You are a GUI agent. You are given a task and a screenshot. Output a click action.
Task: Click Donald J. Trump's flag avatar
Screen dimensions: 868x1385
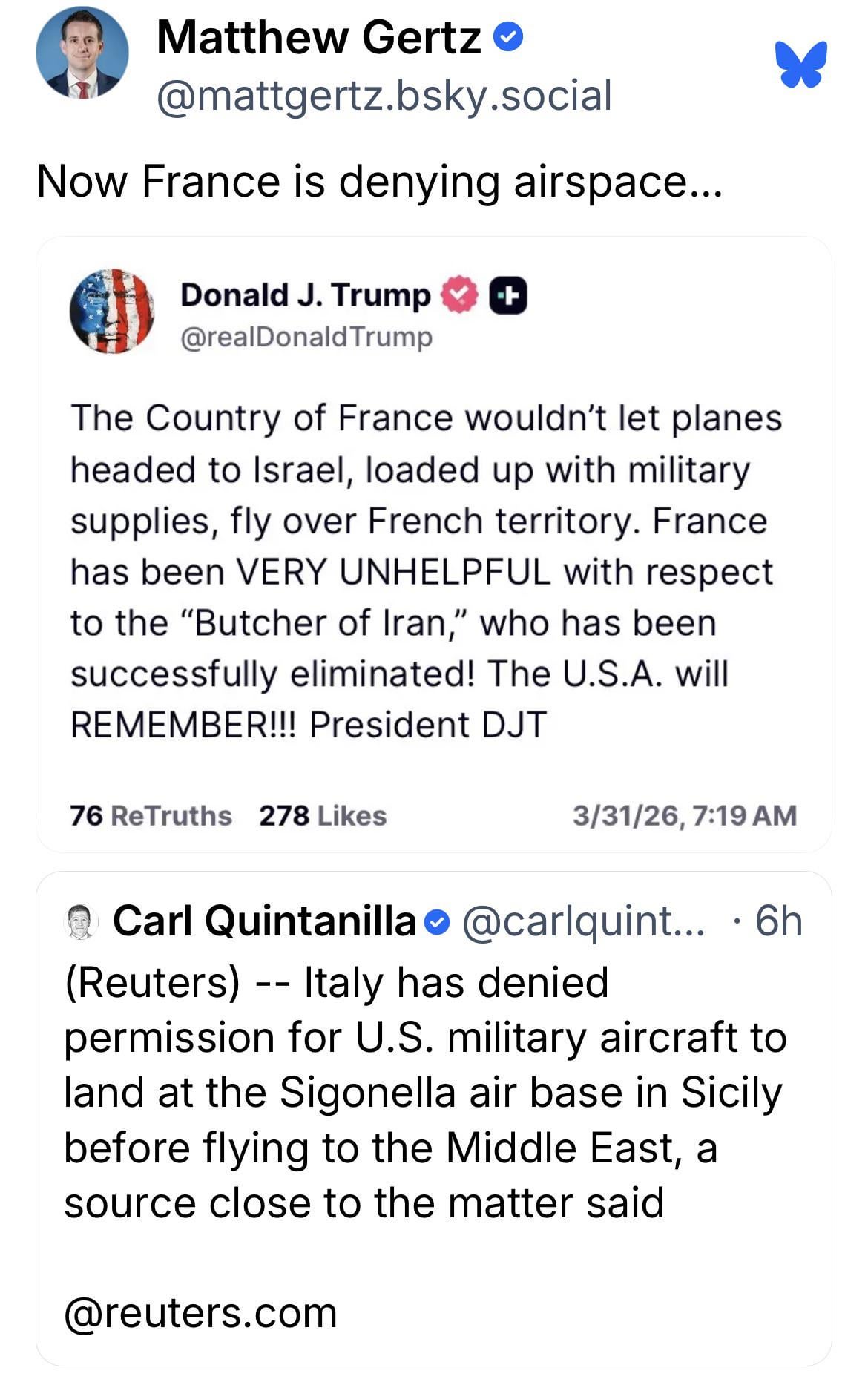point(112,311)
